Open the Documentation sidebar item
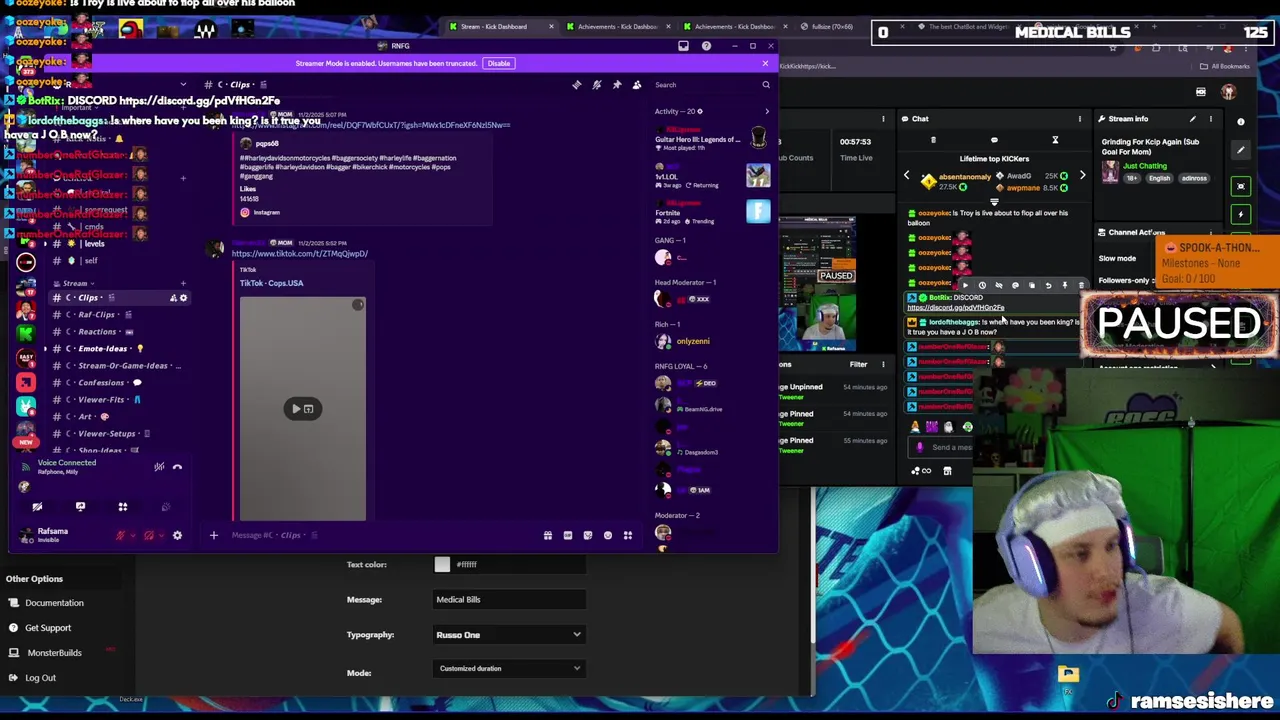 [x=54, y=603]
